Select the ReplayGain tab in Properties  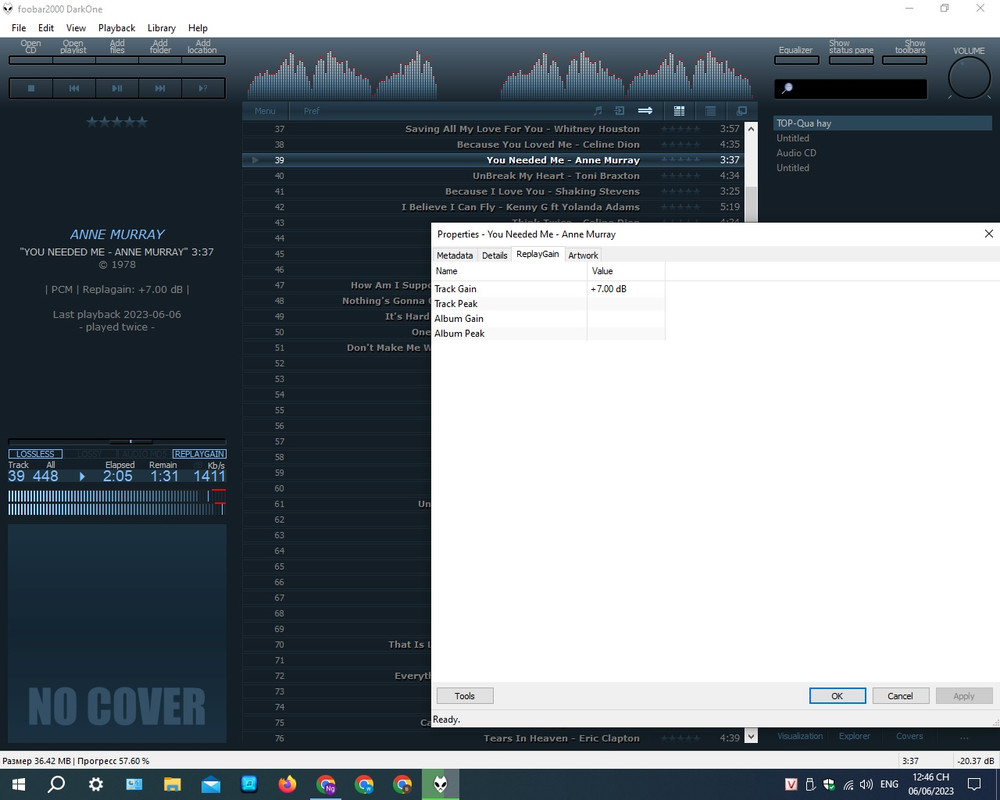coord(538,254)
